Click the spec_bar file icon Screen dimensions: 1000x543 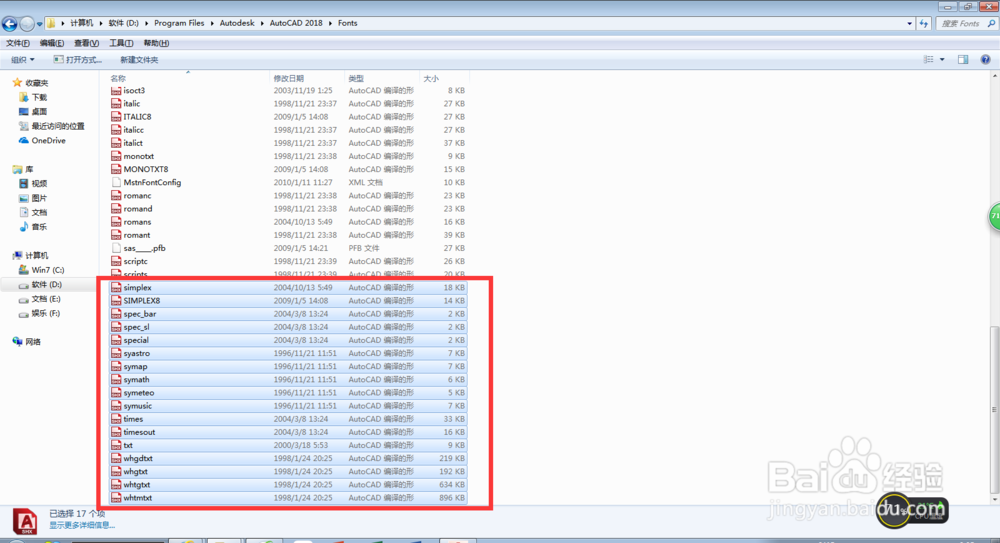coord(116,314)
